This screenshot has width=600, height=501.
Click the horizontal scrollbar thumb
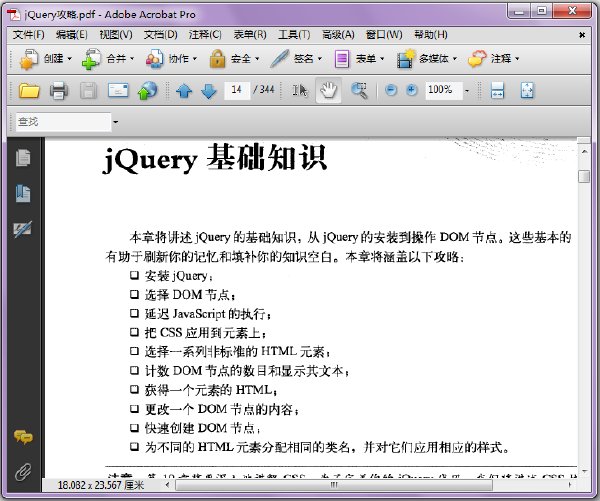[x=334, y=485]
